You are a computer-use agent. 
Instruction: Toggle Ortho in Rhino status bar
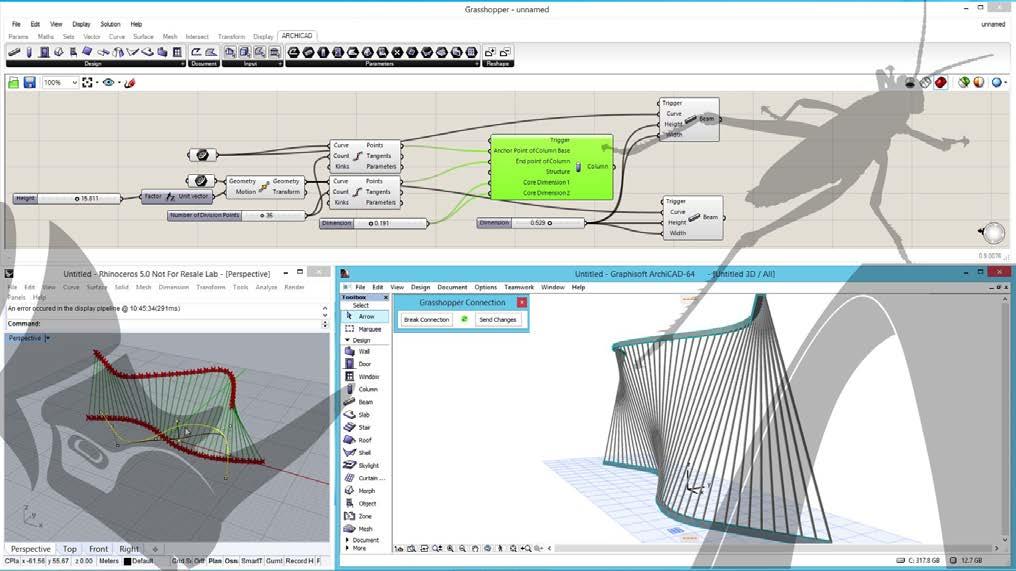[200, 561]
